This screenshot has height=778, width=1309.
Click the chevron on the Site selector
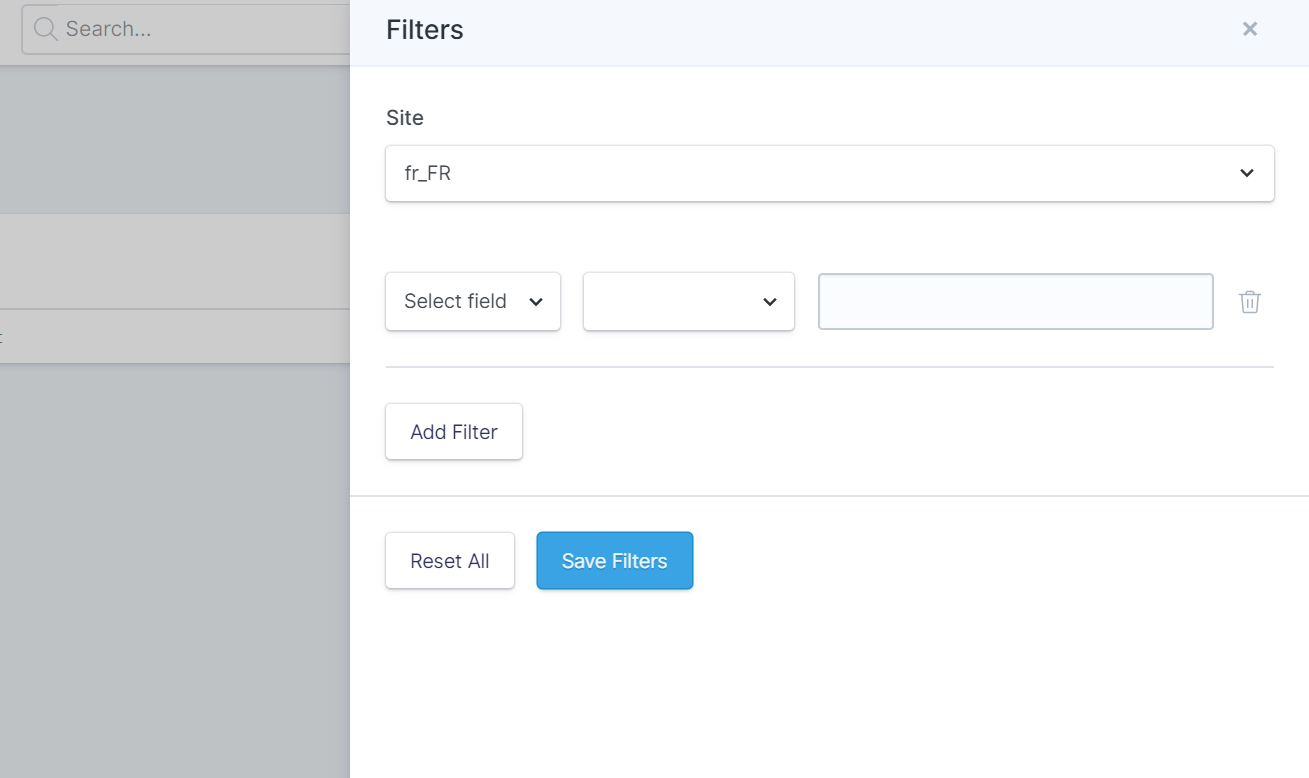[x=1246, y=172]
